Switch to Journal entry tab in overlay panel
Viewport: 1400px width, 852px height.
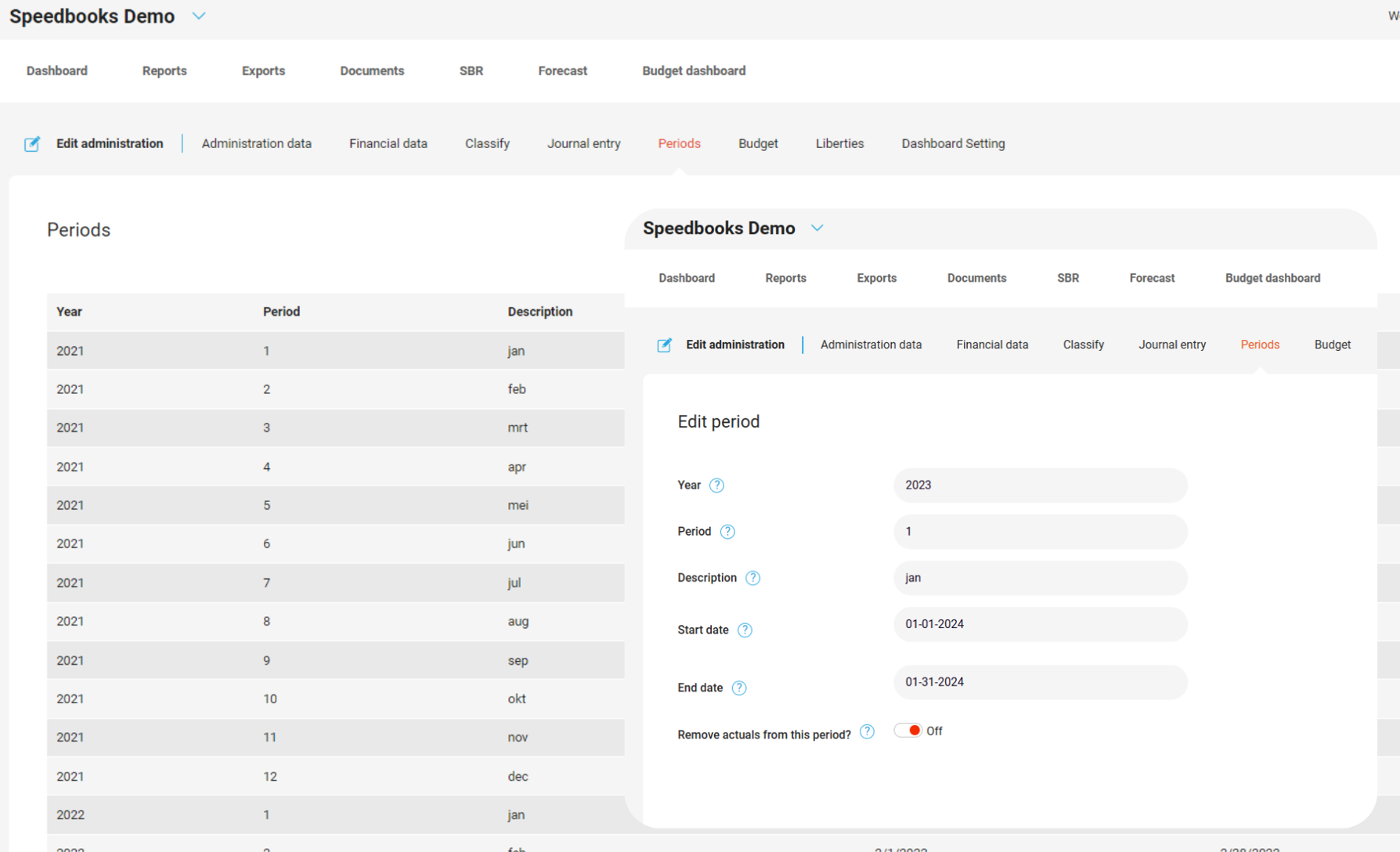1172,345
